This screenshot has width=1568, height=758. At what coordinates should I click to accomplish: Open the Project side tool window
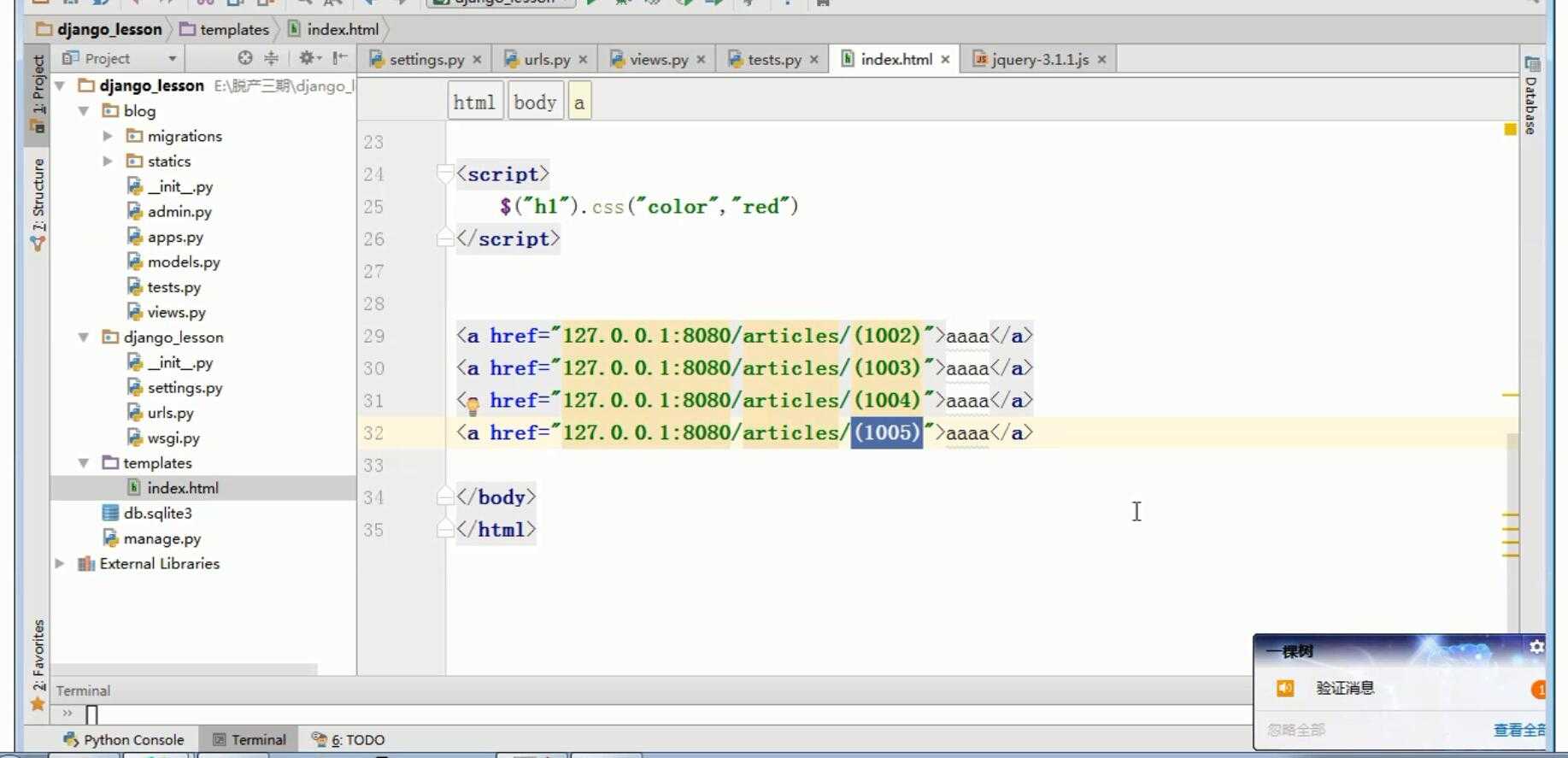(x=38, y=94)
